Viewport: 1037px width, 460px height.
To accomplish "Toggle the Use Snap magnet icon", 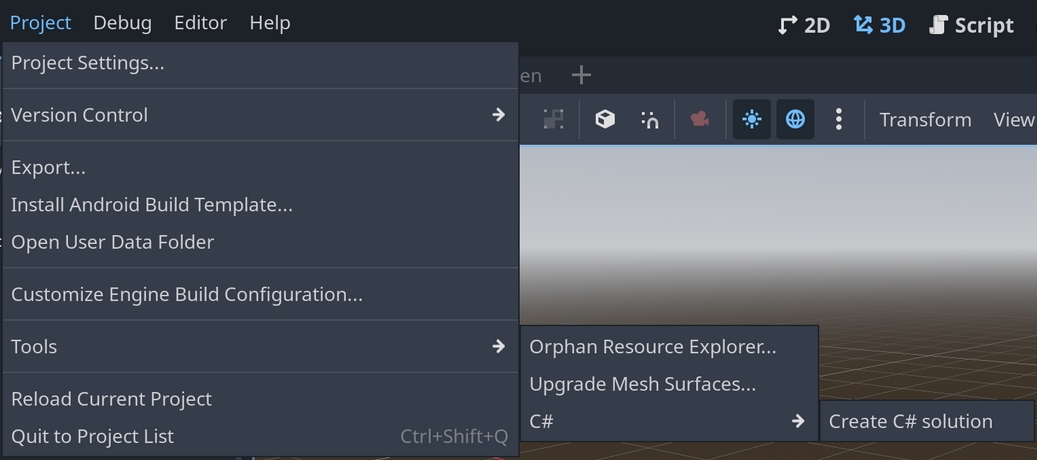I will (649, 120).
